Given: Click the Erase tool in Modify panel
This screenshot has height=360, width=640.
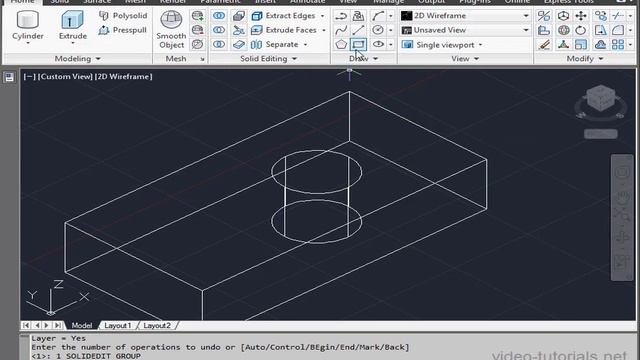Looking at the screenshot, I should (544, 44).
